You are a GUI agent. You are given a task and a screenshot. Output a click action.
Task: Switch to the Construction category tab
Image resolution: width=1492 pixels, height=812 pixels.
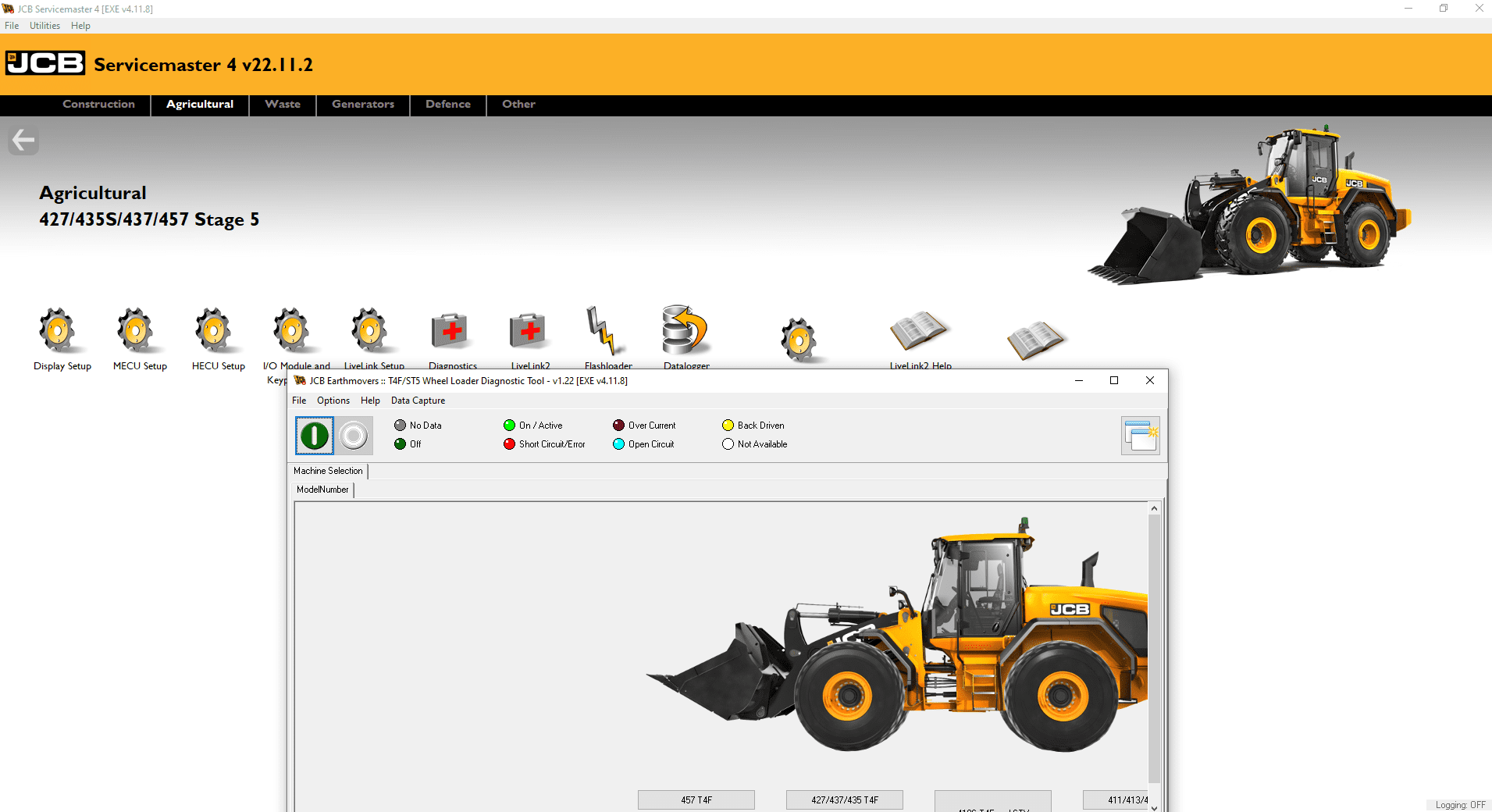(98, 105)
